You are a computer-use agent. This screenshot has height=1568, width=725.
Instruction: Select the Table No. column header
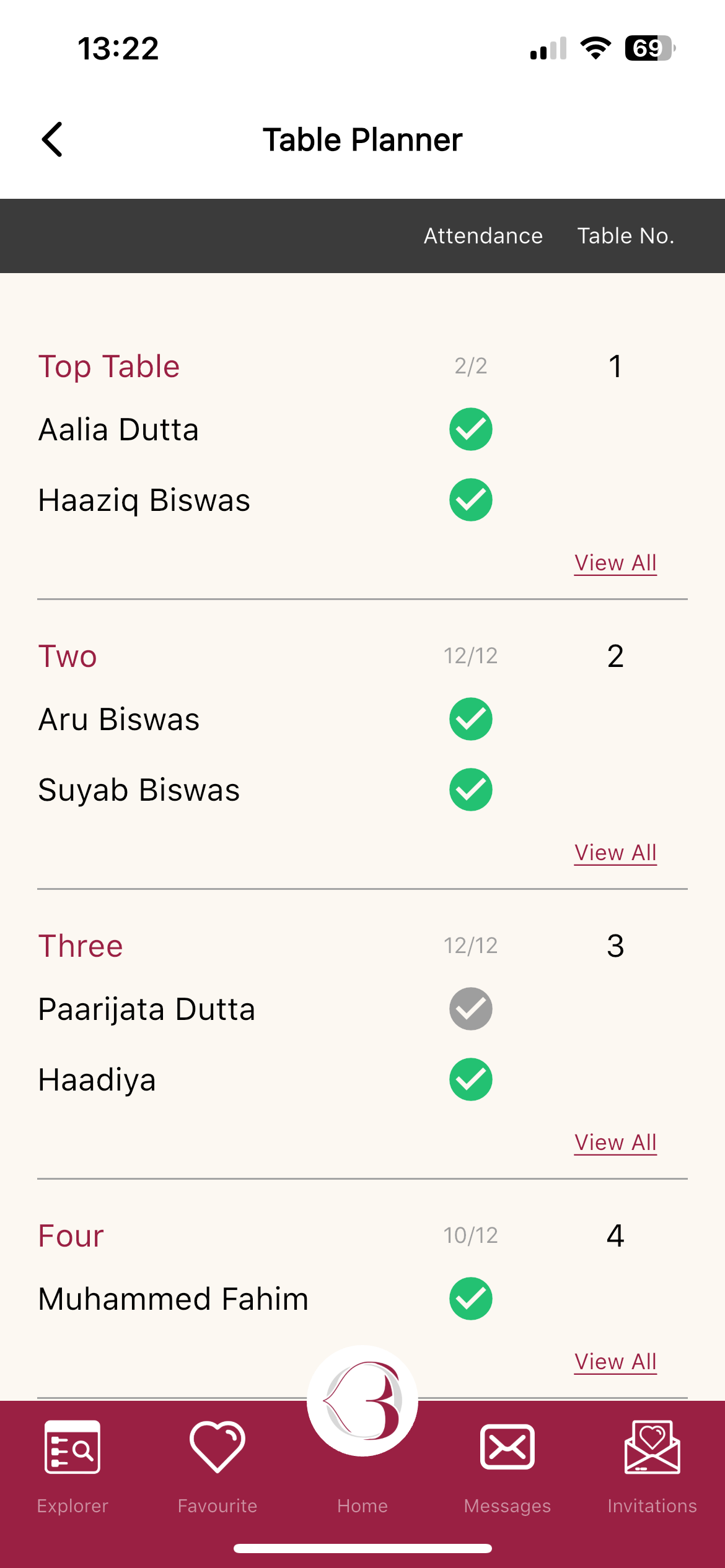point(626,236)
